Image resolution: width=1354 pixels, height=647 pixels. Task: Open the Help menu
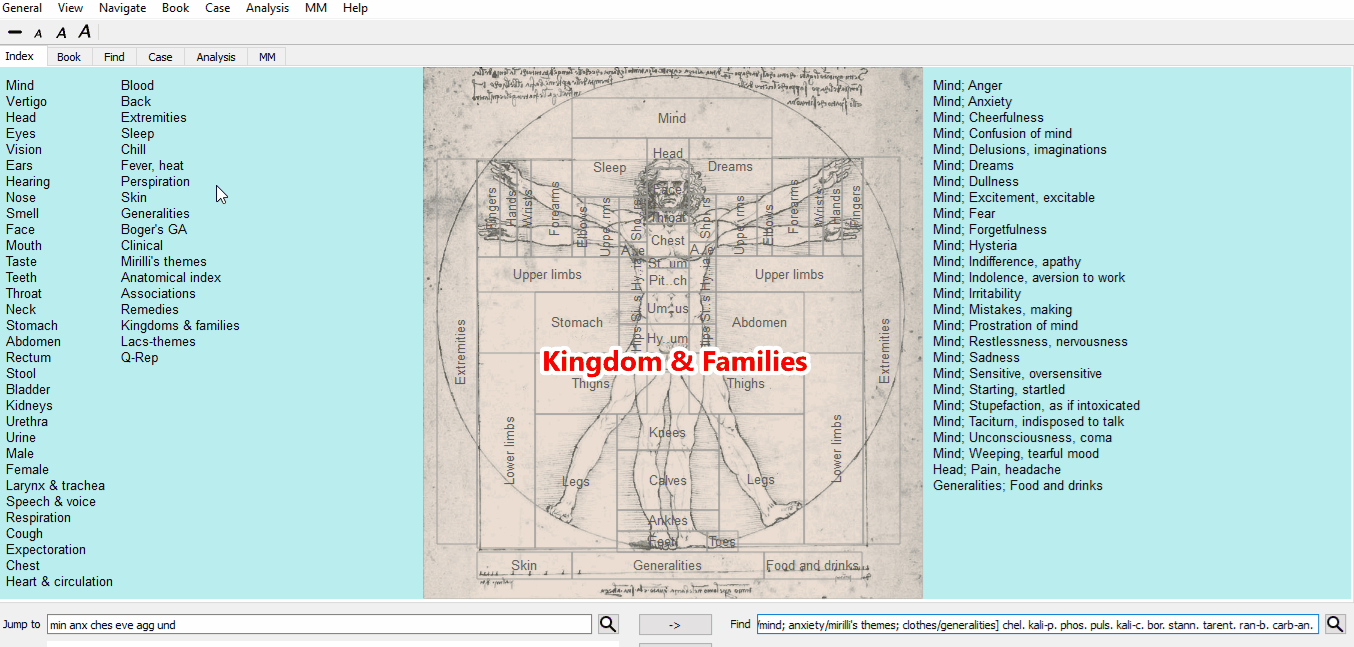355,8
